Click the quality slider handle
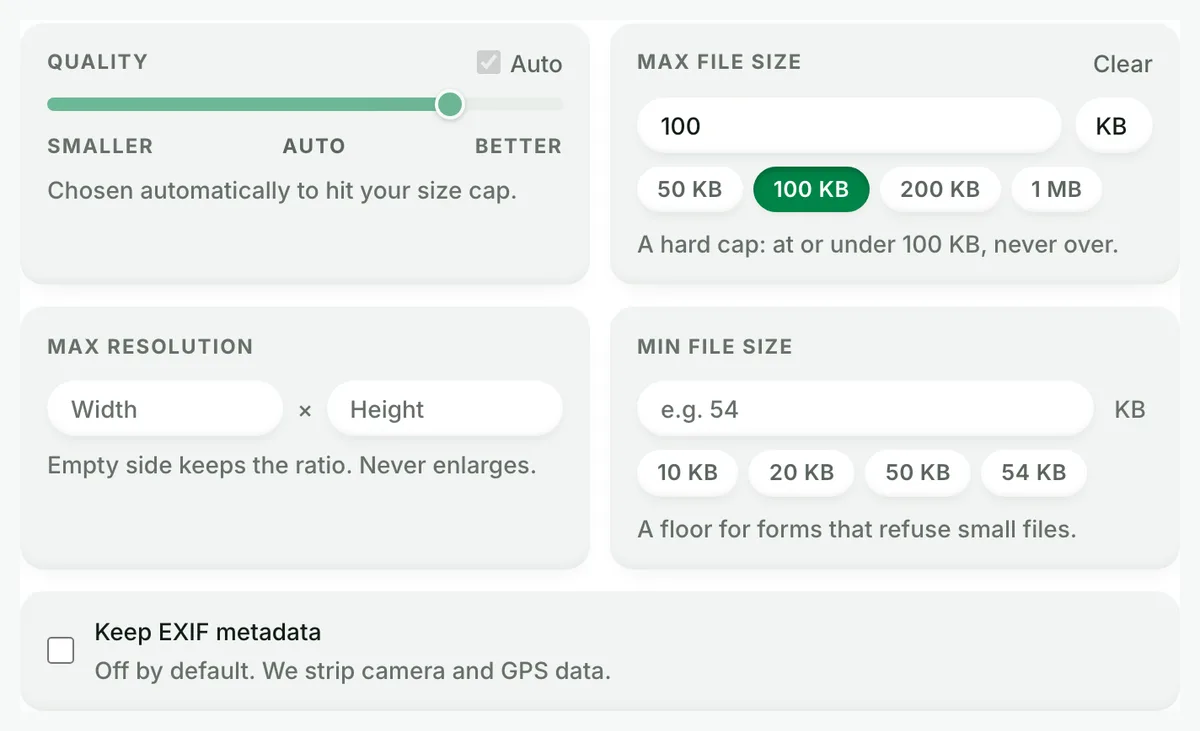The image size is (1200, 731). pos(450,104)
